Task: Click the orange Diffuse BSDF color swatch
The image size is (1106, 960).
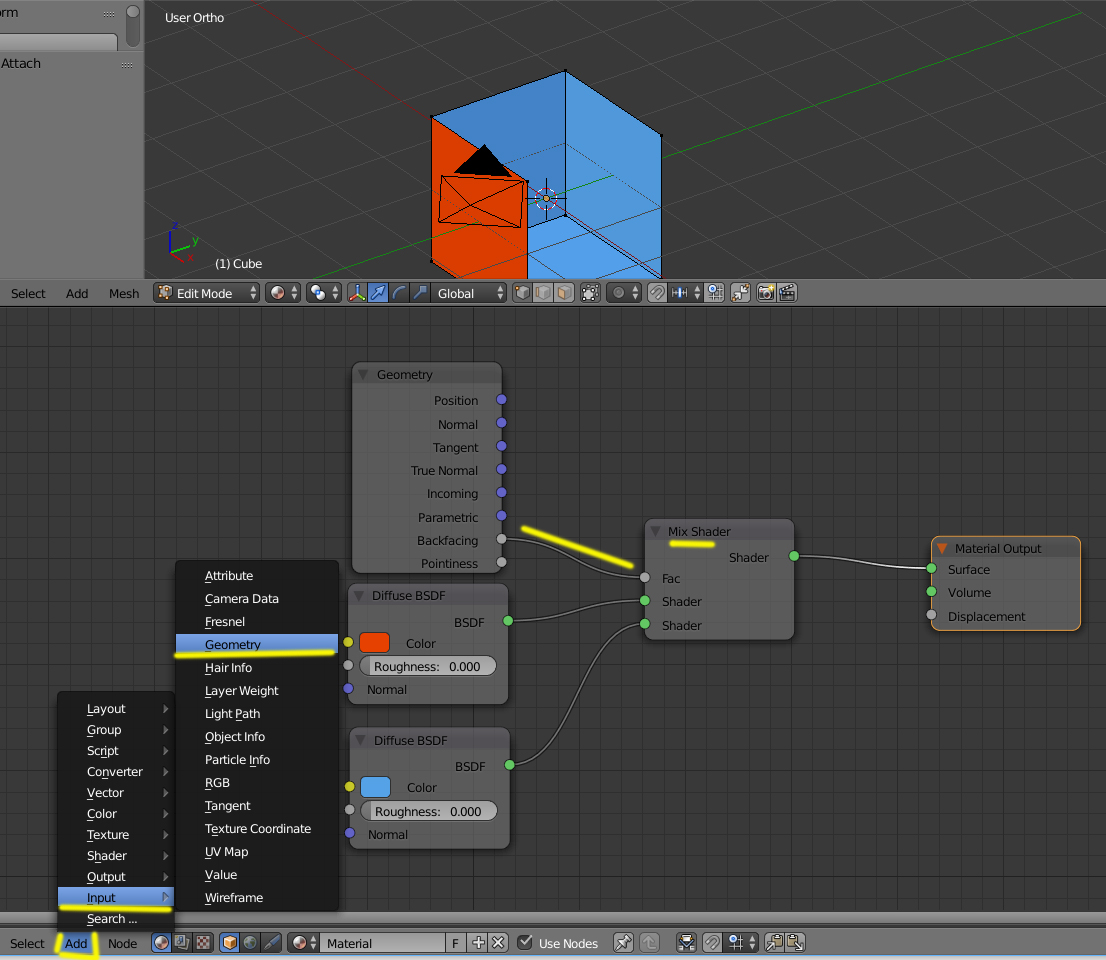Action: (x=374, y=643)
